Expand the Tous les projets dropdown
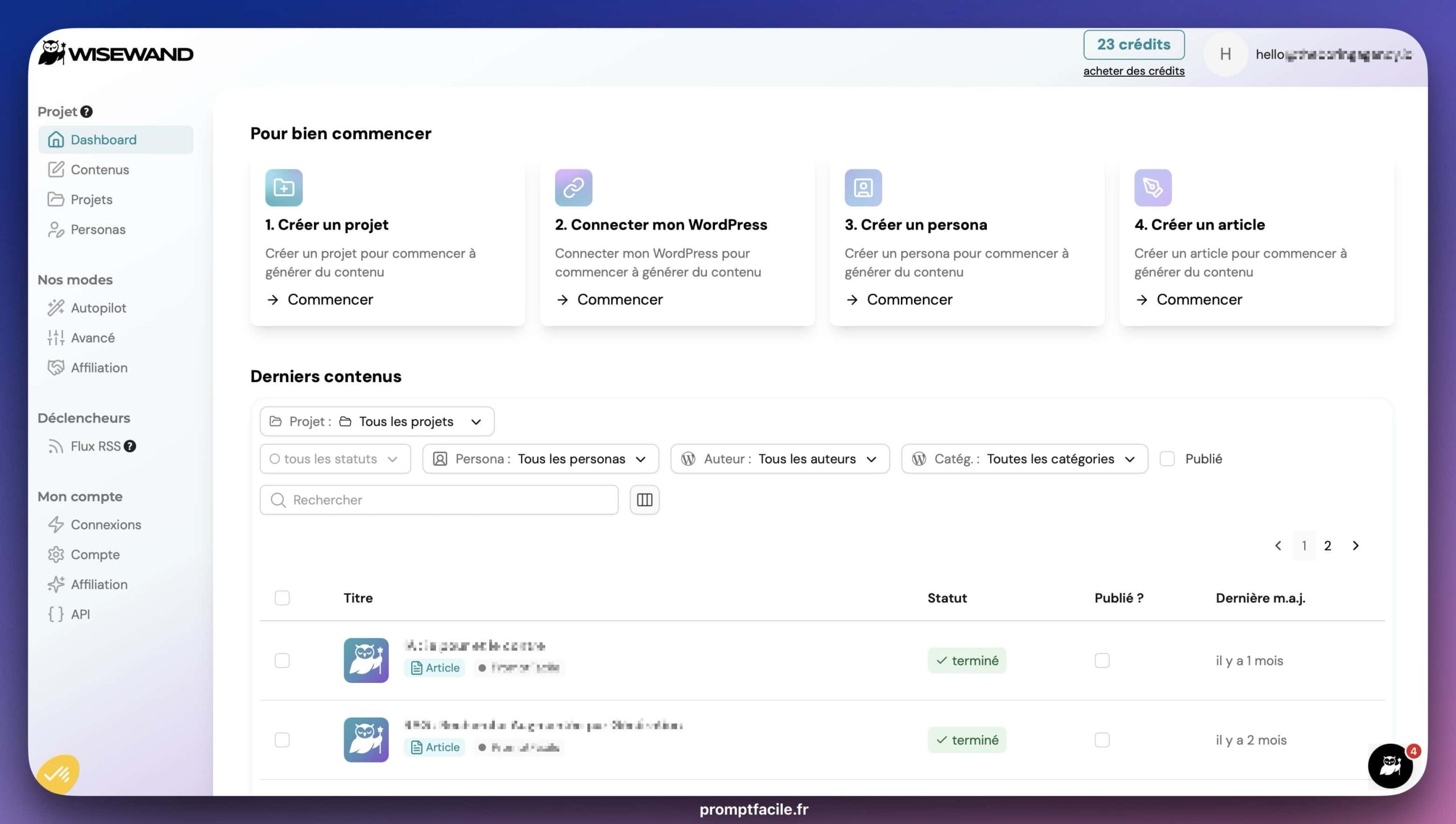Image resolution: width=1456 pixels, height=824 pixels. point(377,421)
